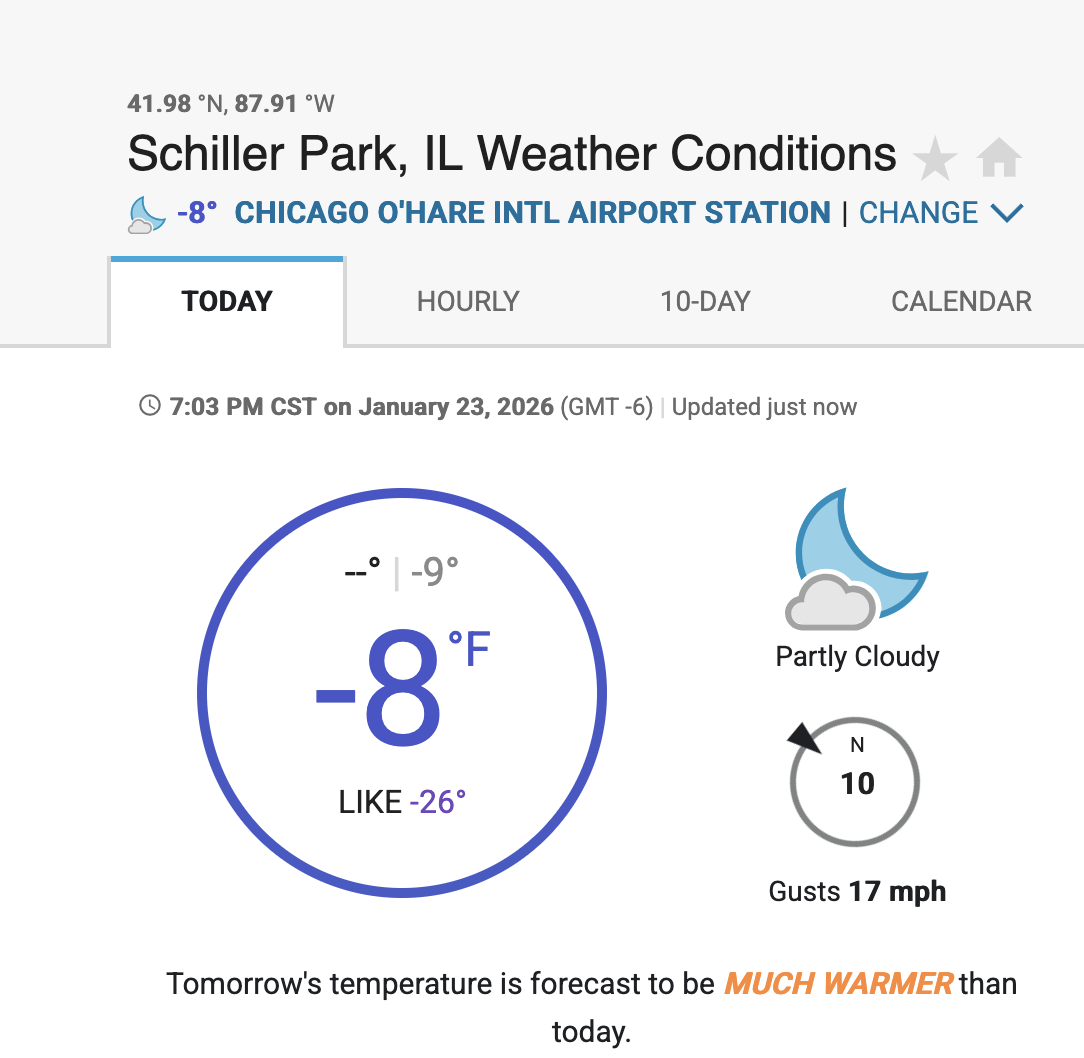Click the °F unit symbol
This screenshot has height=1058, width=1084.
tap(469, 651)
